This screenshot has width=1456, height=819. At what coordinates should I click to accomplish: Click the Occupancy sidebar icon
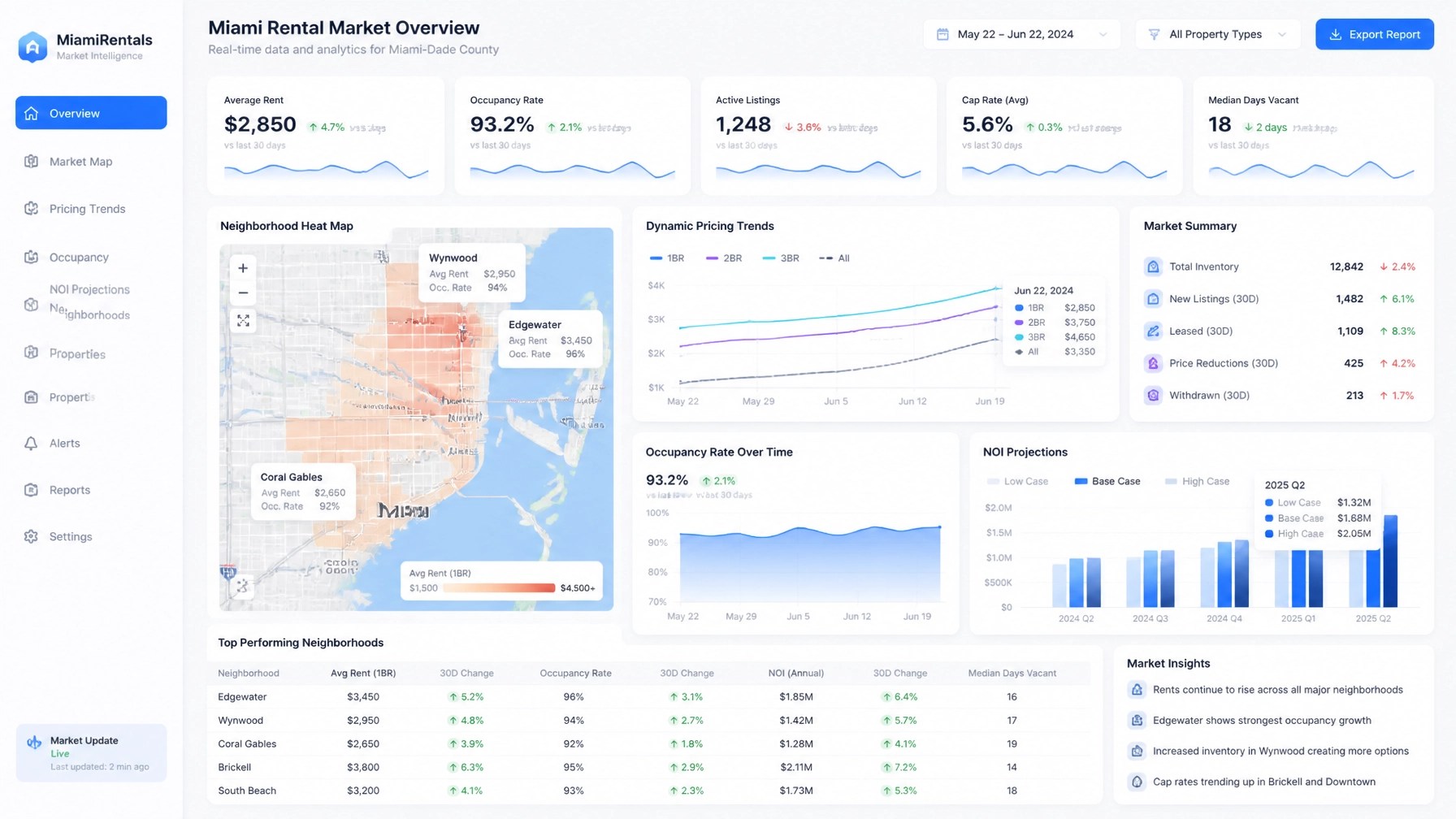(x=31, y=257)
